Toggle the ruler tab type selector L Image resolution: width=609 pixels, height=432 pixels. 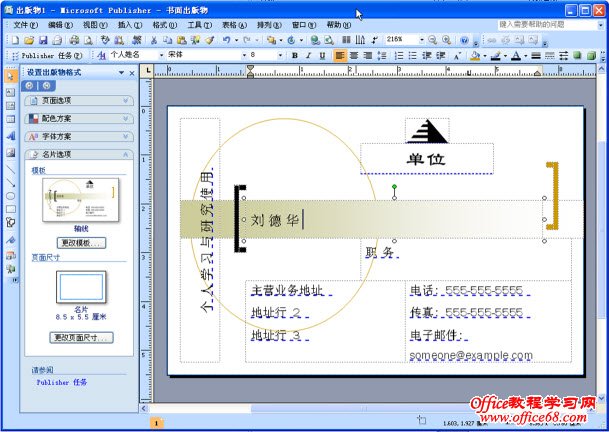tap(148, 71)
